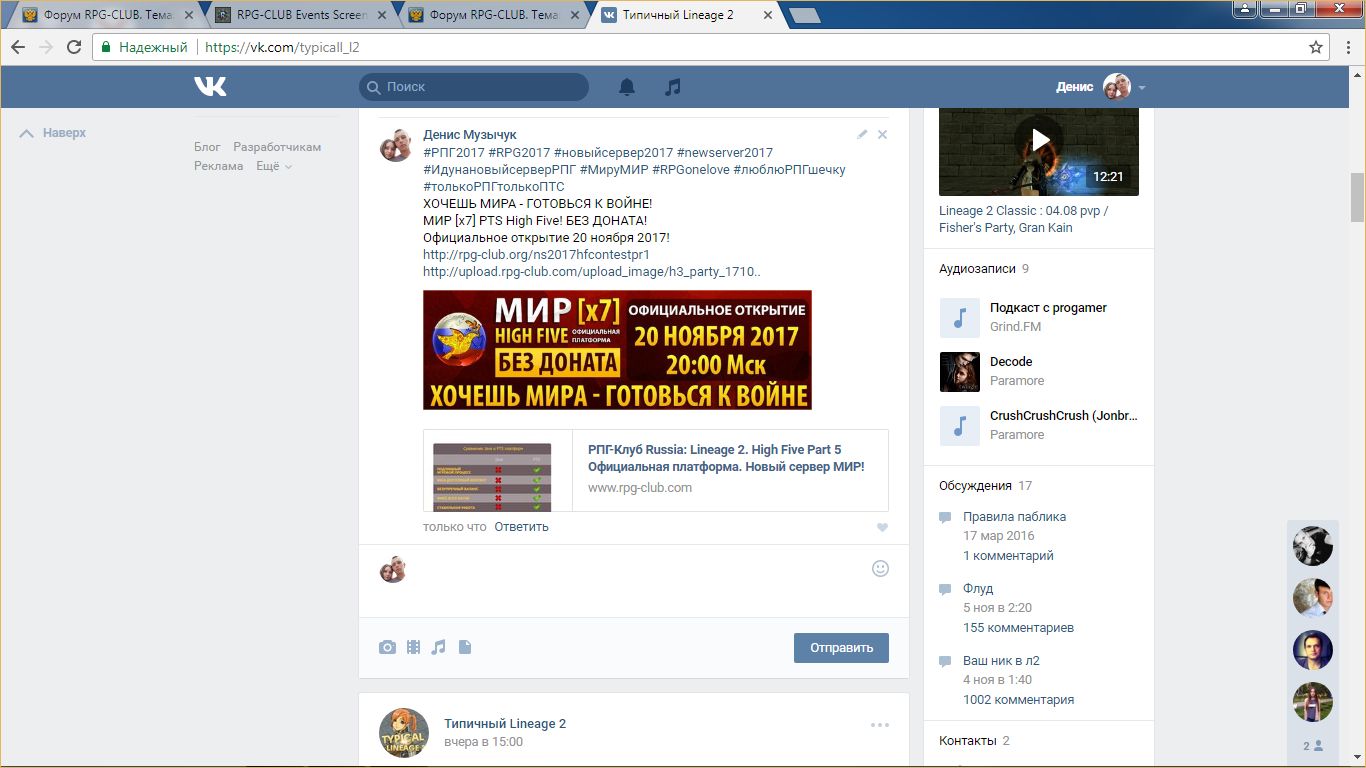
Task: Open a new browser tab
Action: [x=804, y=15]
